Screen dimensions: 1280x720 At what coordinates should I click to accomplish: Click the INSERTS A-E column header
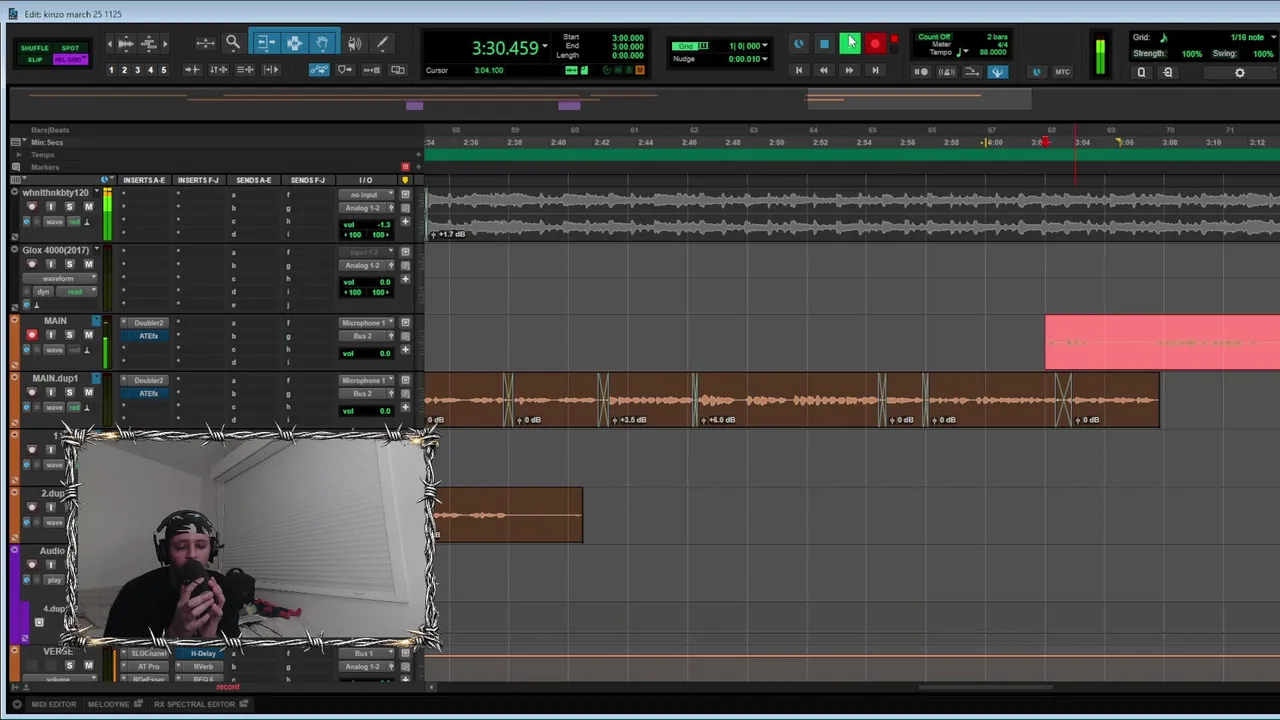[144, 180]
